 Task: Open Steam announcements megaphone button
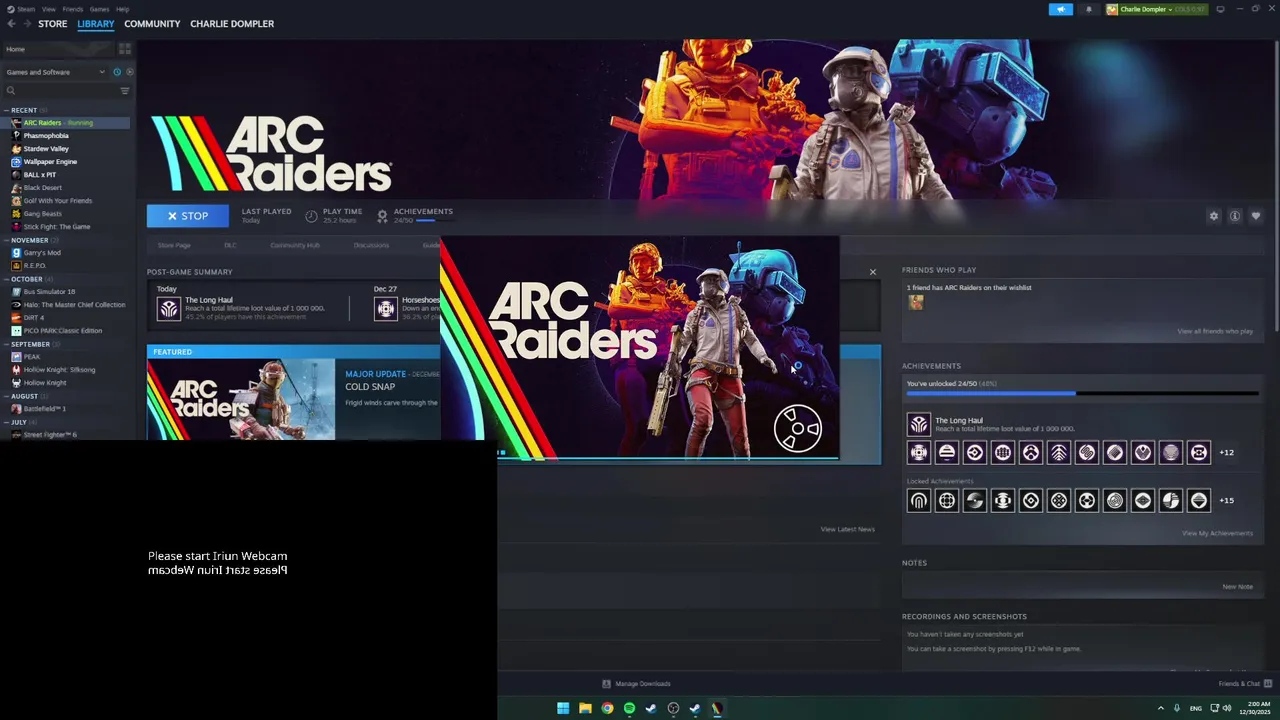point(1061,9)
